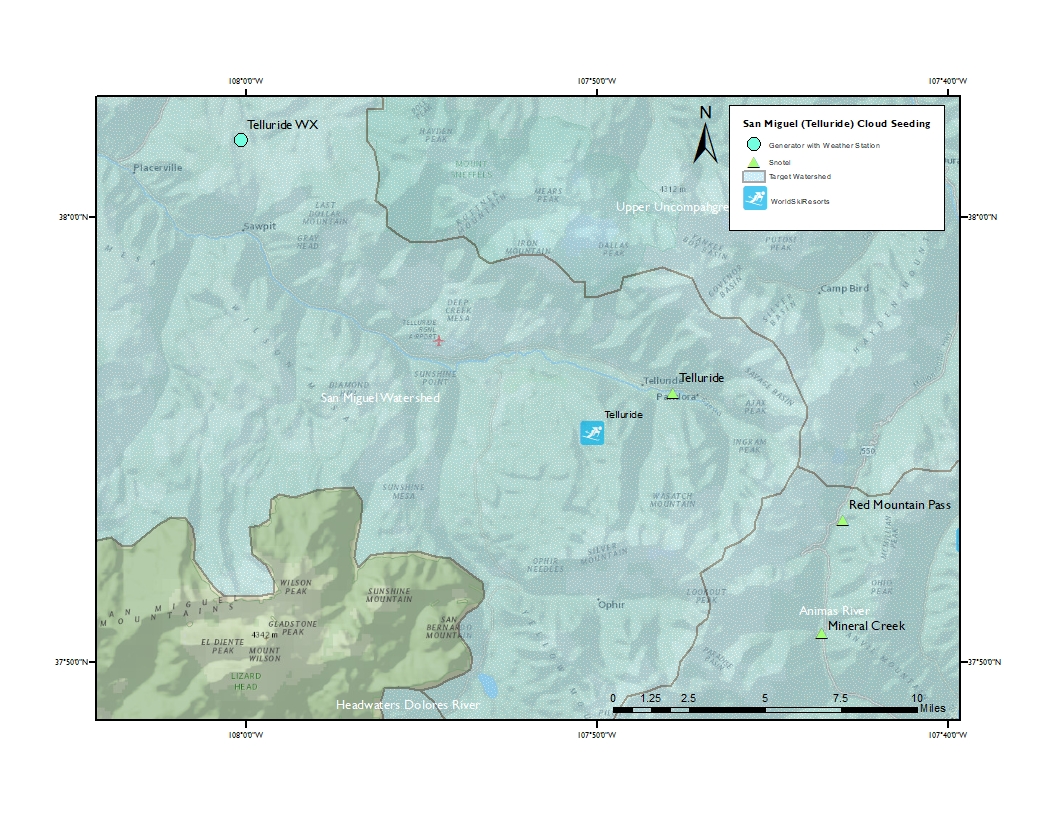Click the San Miguel Watershed label
Screen dimensions: 1056x816
[x=380, y=398]
